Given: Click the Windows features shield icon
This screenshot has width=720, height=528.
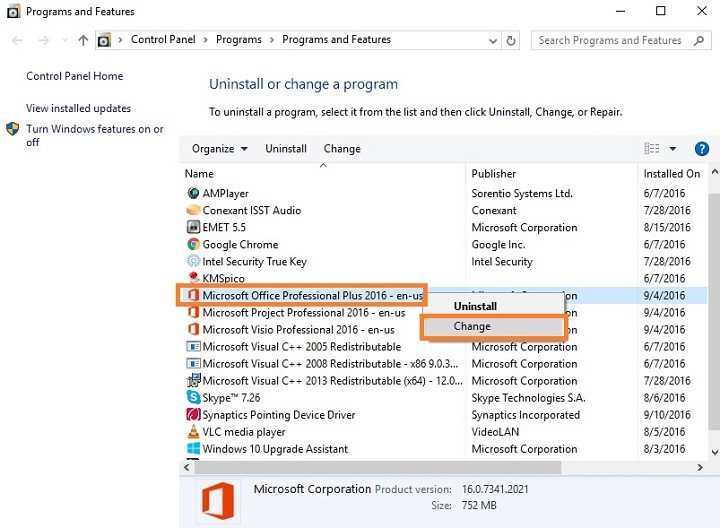Looking at the screenshot, I should point(13,129).
